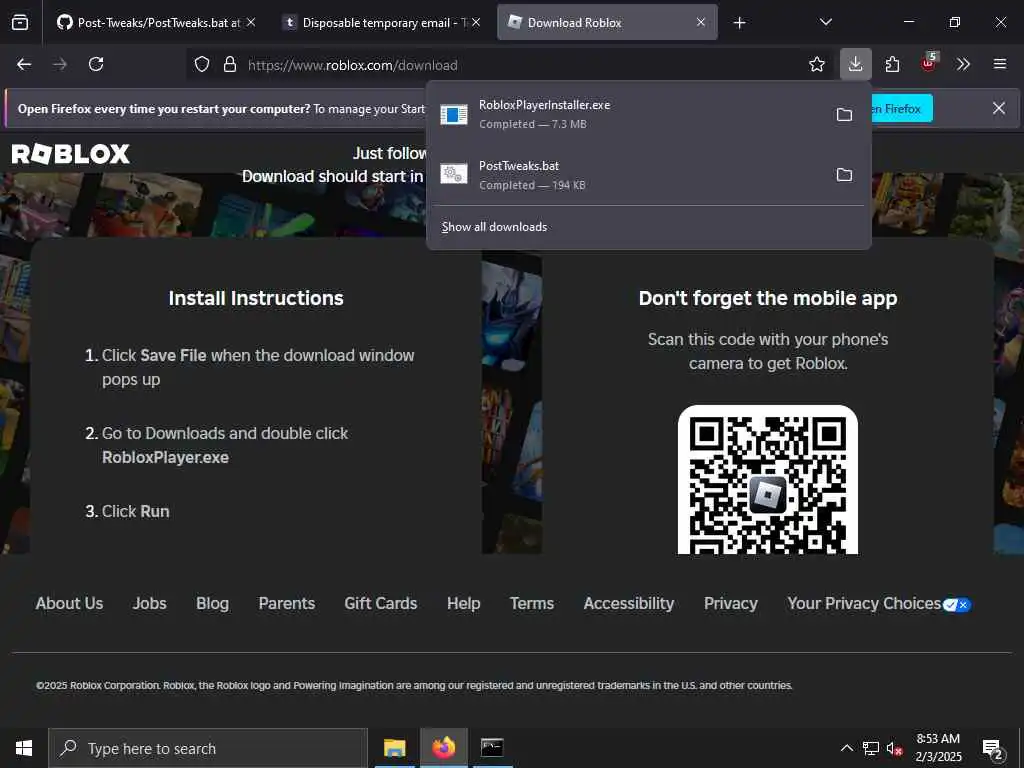Open Privacy footer link

(731, 603)
